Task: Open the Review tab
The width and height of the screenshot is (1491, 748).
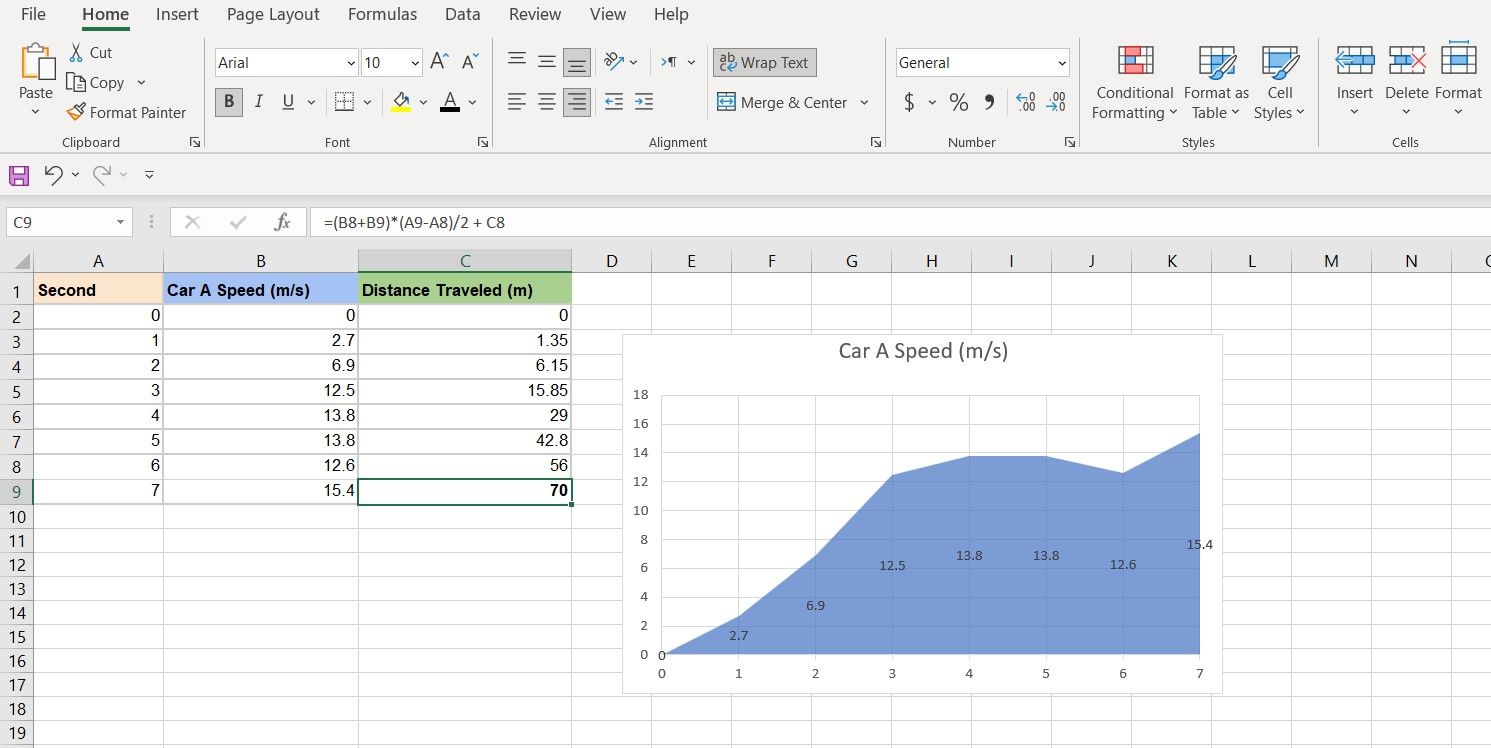Action: (534, 14)
